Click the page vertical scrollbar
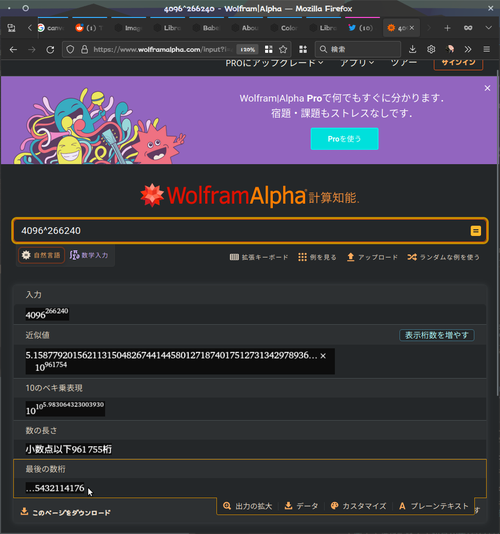 tap(498, 232)
